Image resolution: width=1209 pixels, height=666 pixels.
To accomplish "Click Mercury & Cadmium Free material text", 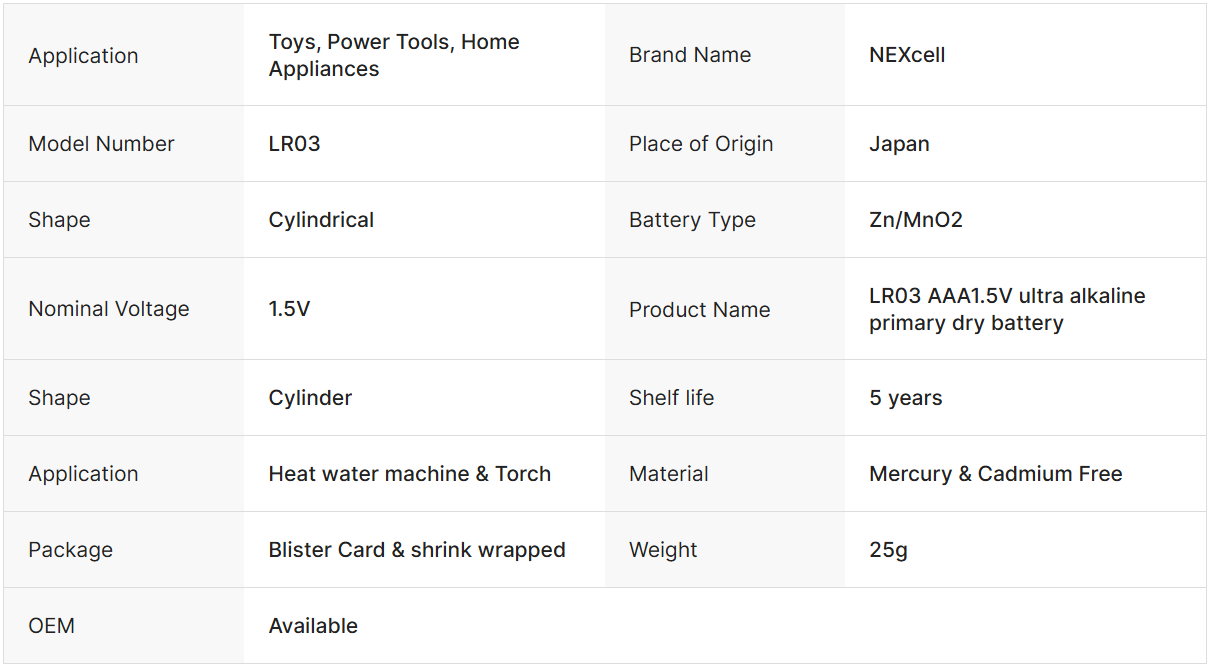I will click(x=995, y=474).
